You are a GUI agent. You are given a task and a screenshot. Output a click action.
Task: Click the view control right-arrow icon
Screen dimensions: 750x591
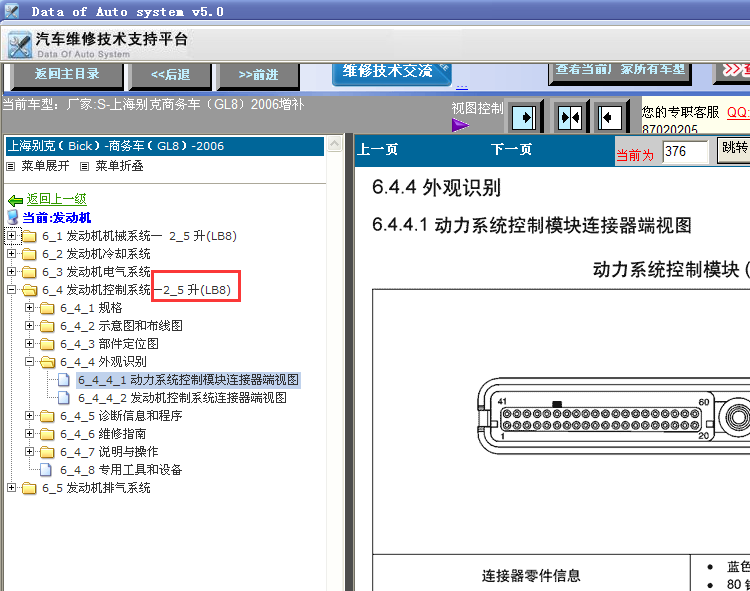click(x=524, y=117)
